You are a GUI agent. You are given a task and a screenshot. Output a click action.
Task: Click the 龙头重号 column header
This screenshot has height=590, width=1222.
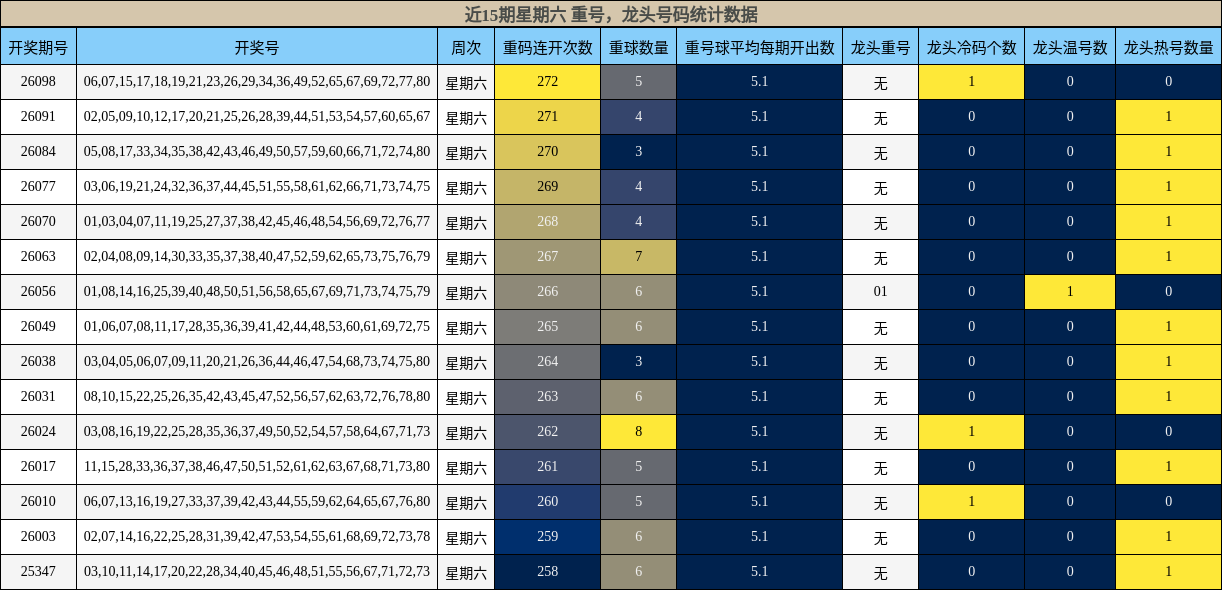point(880,45)
